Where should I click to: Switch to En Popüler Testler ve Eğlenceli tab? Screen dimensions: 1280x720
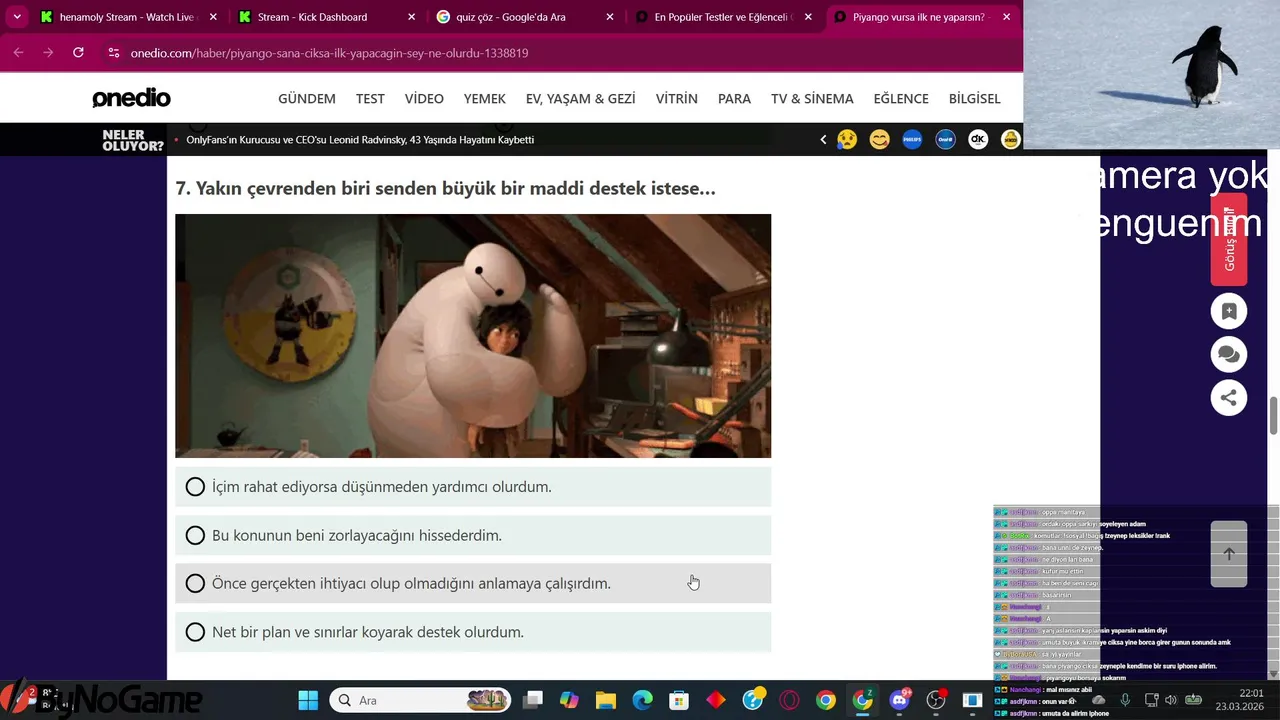pyautogui.click(x=725, y=17)
